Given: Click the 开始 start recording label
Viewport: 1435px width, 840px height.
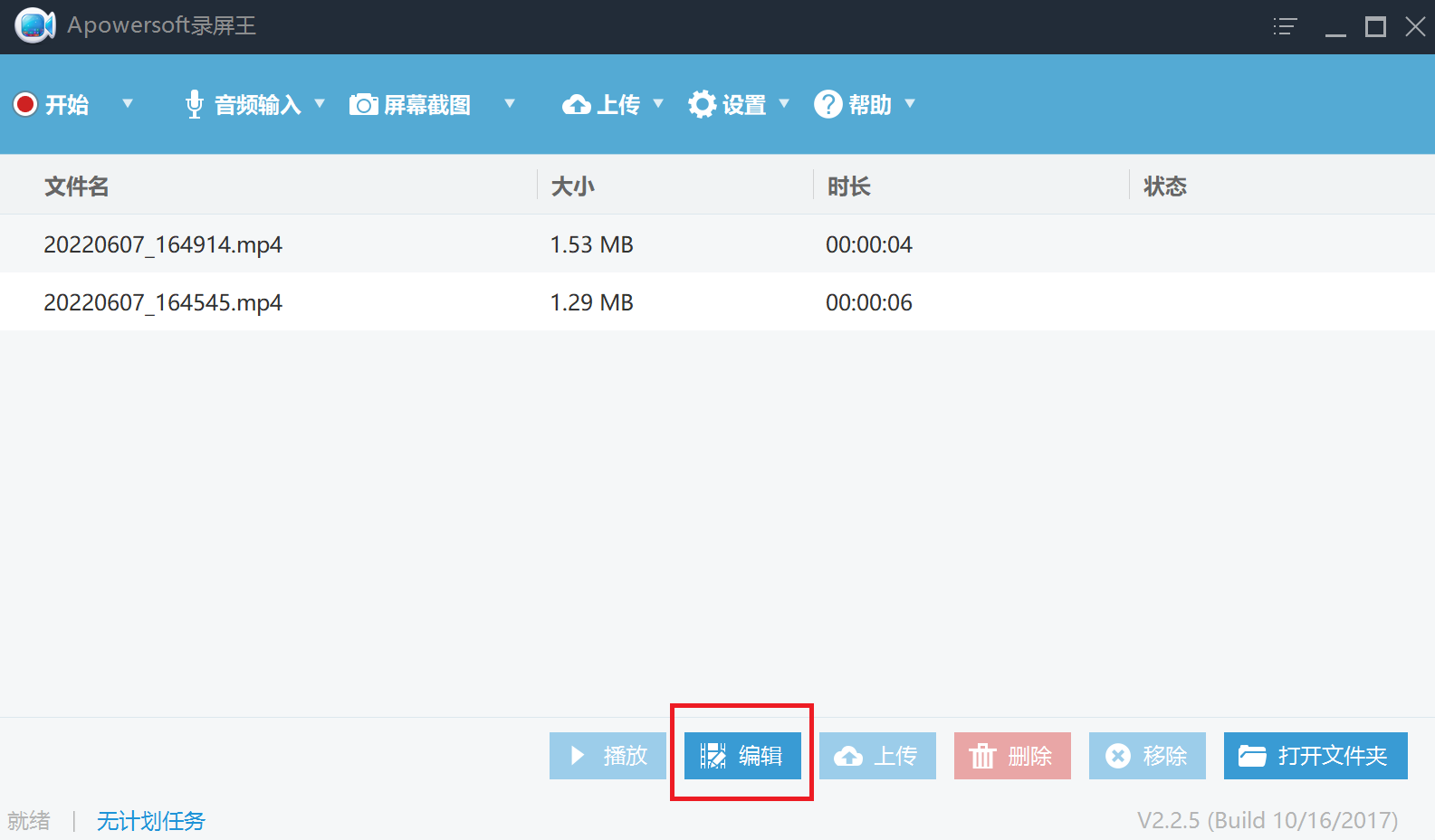Looking at the screenshot, I should click(x=67, y=105).
